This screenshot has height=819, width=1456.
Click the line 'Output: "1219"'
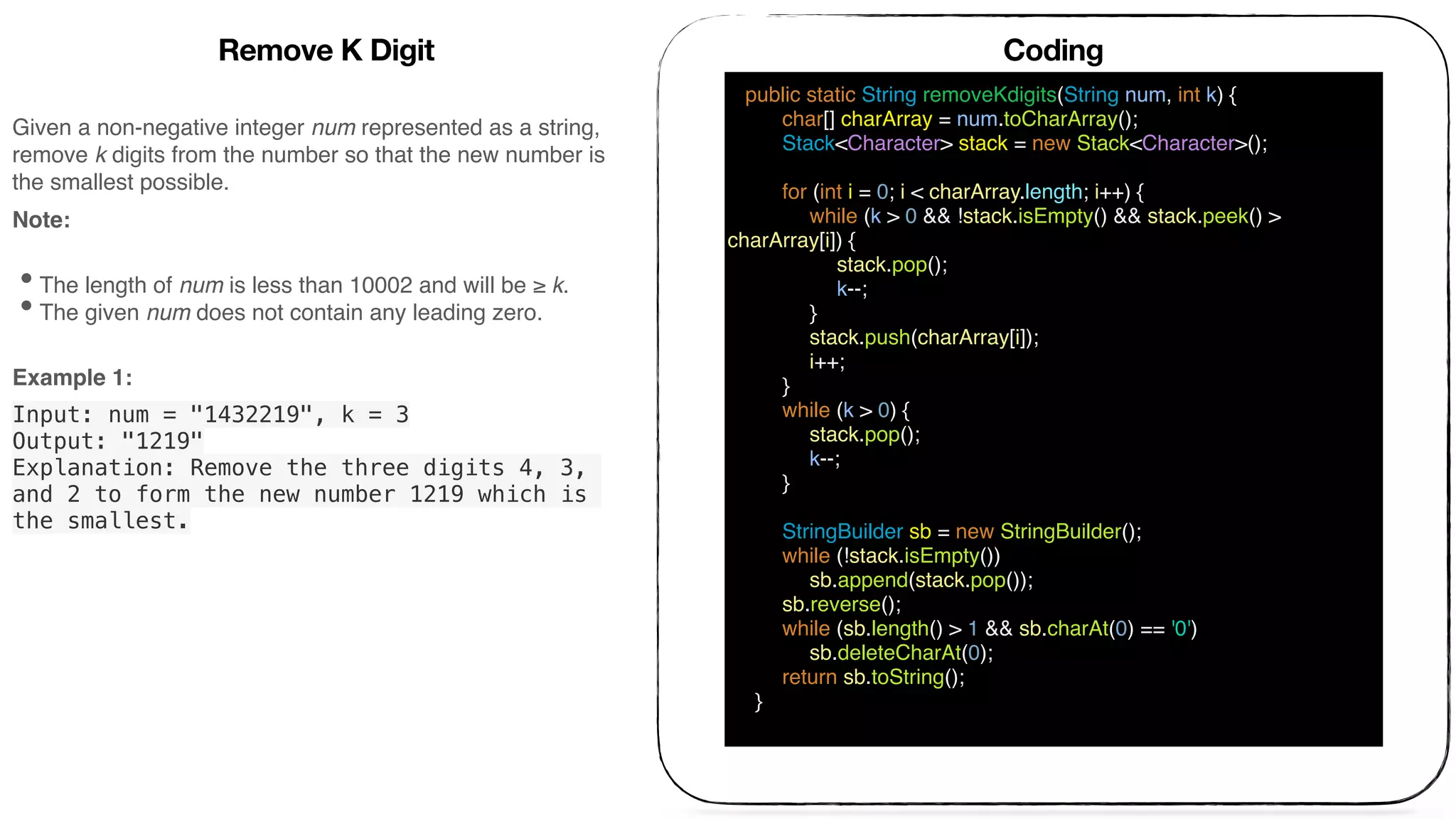pyautogui.click(x=107, y=441)
